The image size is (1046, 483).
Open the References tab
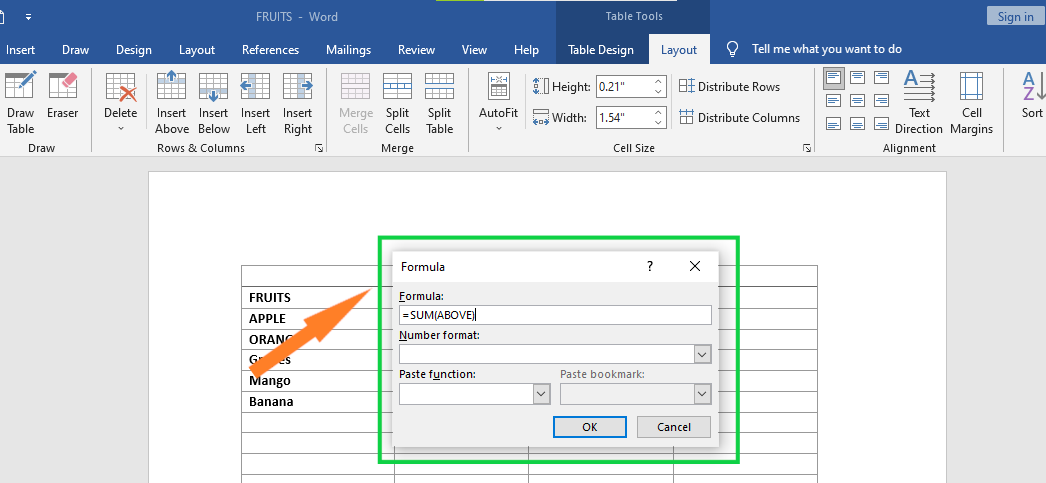coord(270,50)
